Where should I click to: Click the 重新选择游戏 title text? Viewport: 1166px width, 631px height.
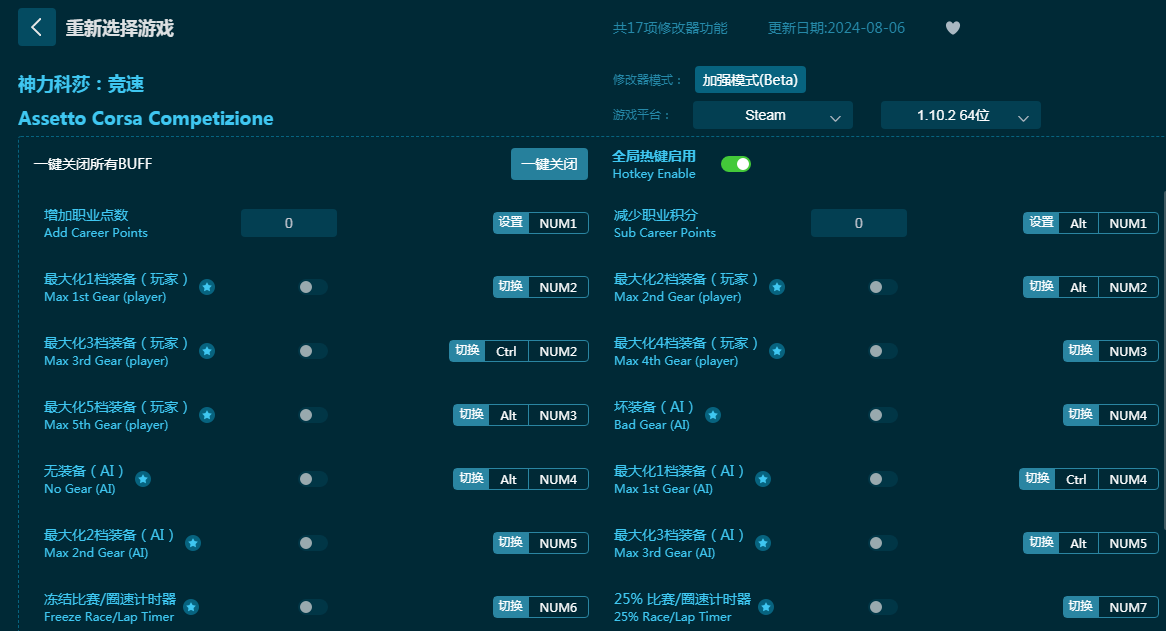[x=120, y=28]
